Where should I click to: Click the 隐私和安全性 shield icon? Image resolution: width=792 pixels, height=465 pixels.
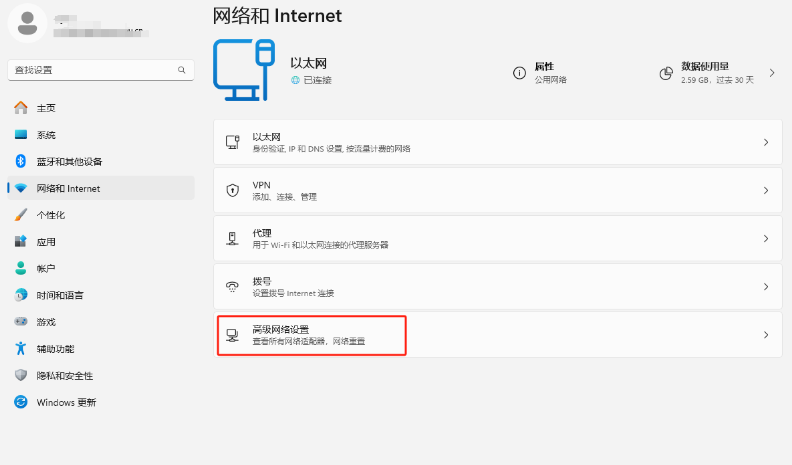pos(20,375)
